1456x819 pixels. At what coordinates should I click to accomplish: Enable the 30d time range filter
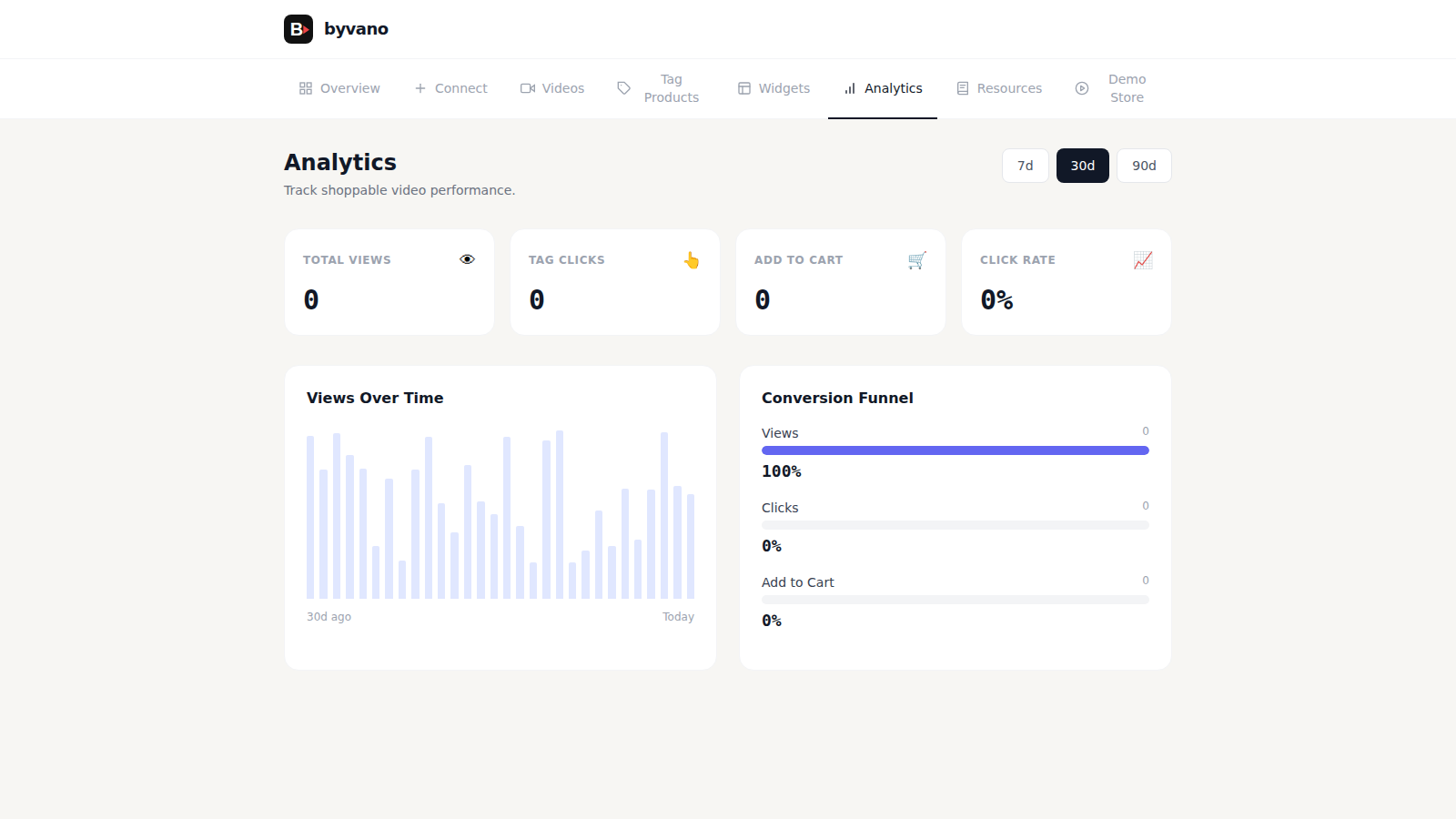point(1082,165)
